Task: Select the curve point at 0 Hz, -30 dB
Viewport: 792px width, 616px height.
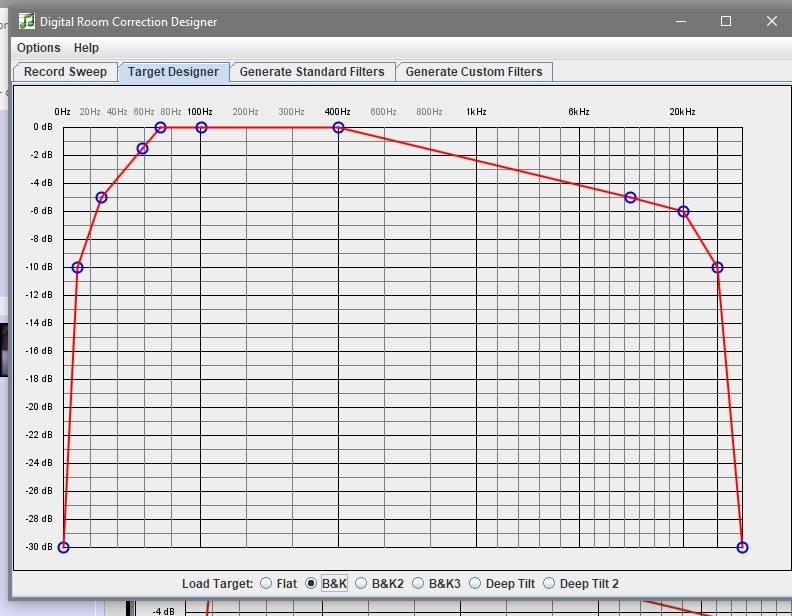Action: (63, 547)
